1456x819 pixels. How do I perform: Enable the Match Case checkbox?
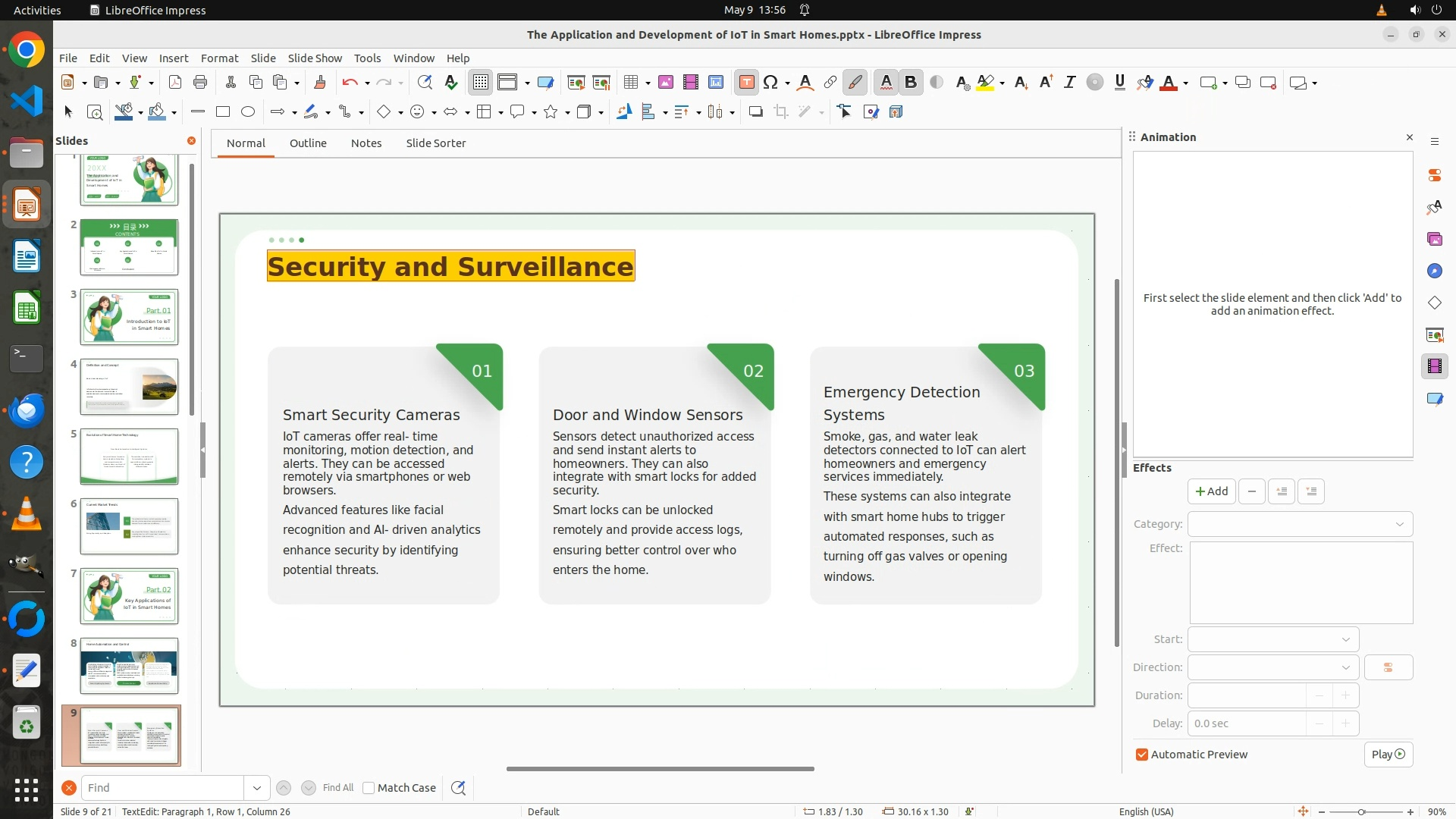tap(369, 788)
